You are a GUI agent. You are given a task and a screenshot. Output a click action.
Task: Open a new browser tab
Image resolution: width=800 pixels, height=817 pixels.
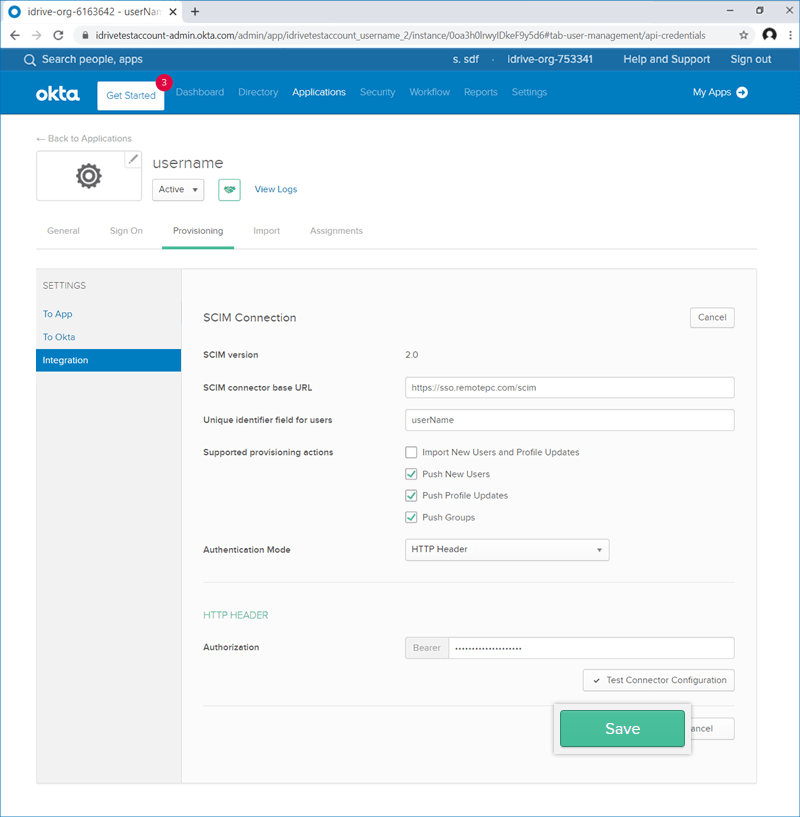pos(195,11)
